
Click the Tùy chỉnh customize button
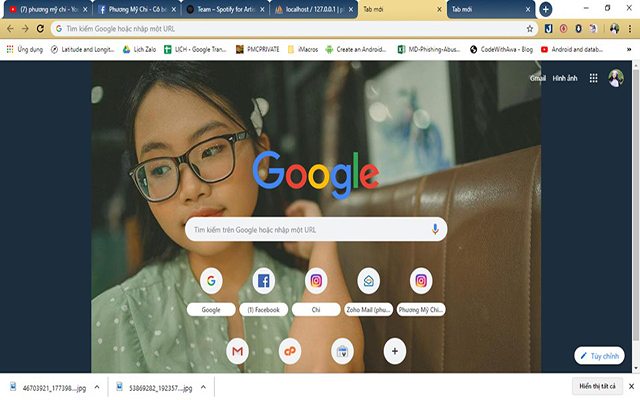pos(599,356)
